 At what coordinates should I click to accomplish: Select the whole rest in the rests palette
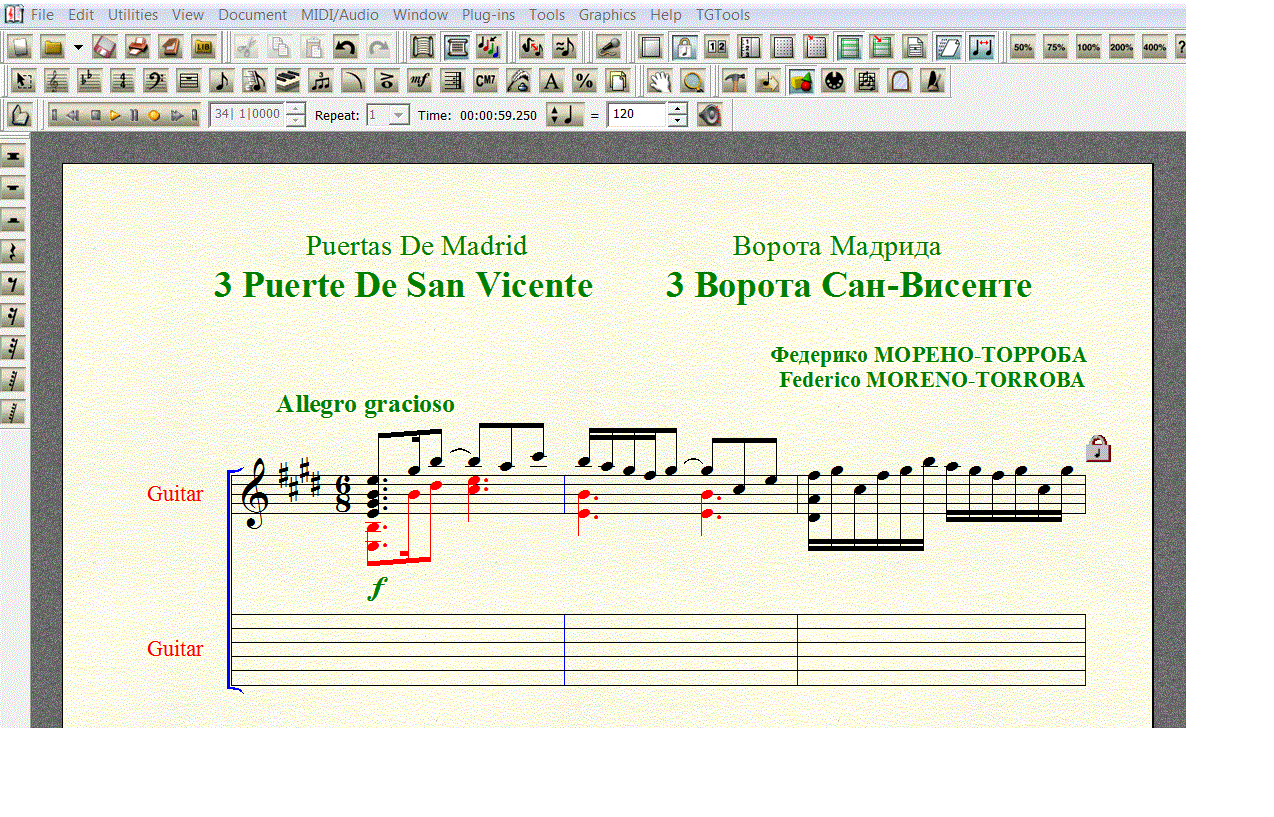13,187
